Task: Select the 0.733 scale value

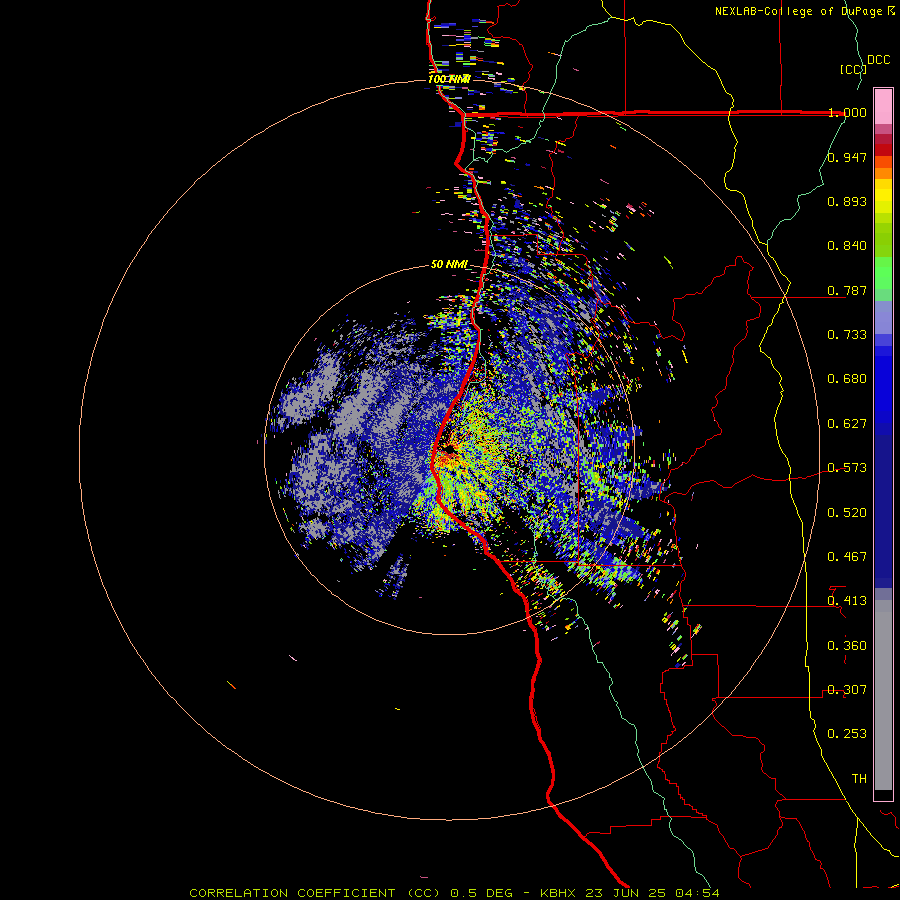Action: [847, 335]
